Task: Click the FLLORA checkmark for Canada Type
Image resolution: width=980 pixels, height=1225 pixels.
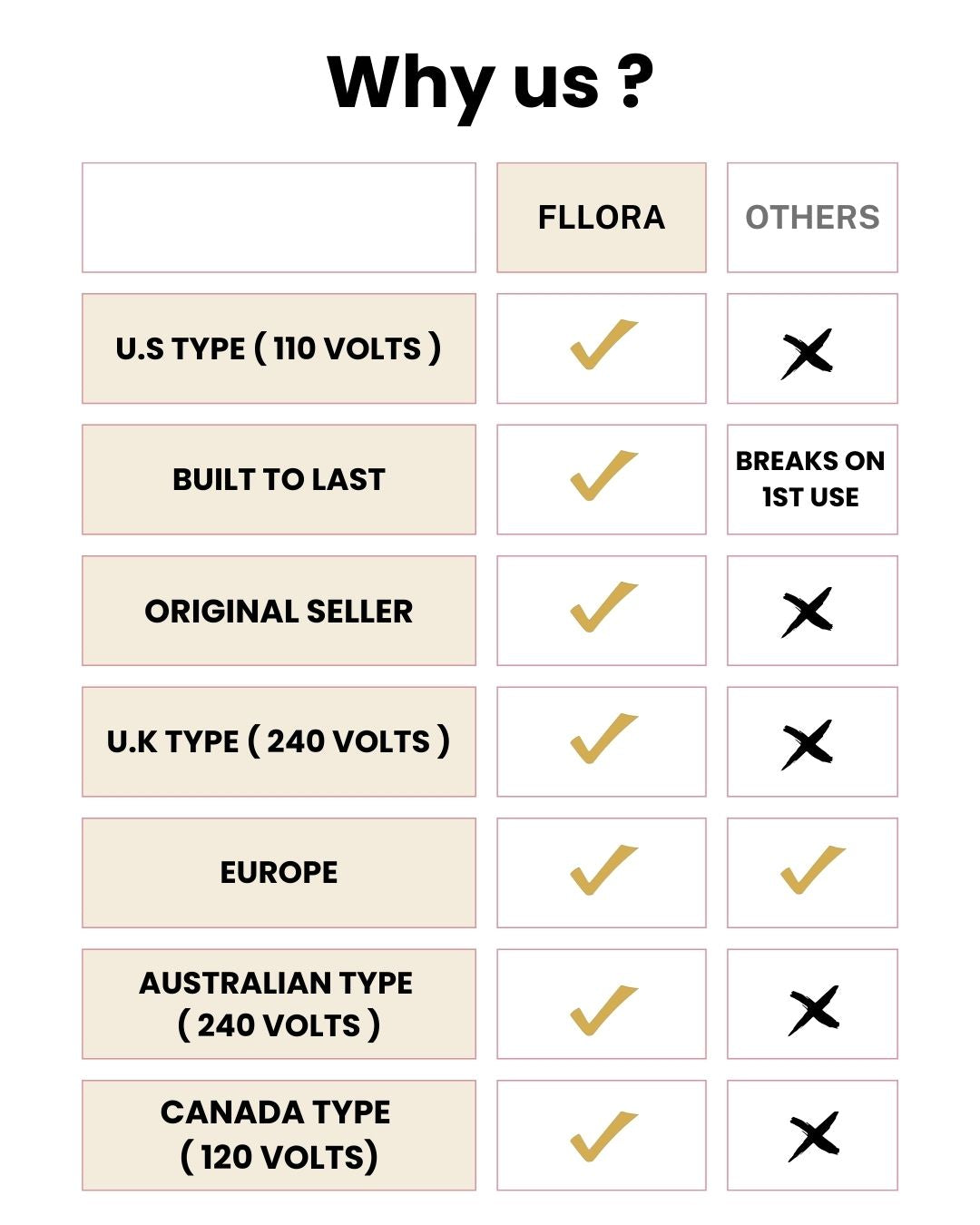Action: [x=603, y=1136]
